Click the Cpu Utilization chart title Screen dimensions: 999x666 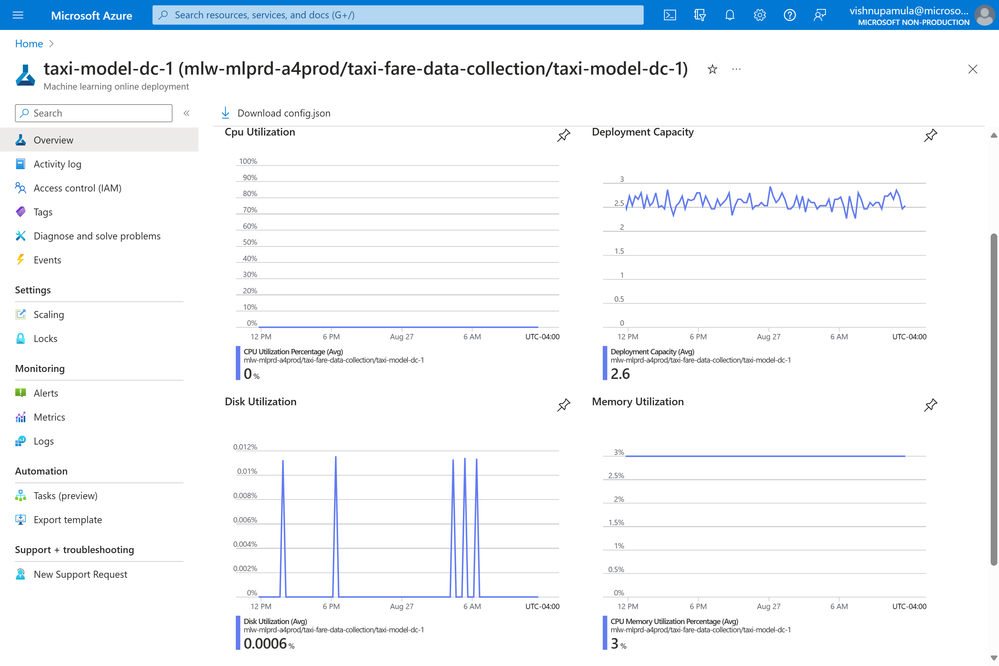(260, 132)
